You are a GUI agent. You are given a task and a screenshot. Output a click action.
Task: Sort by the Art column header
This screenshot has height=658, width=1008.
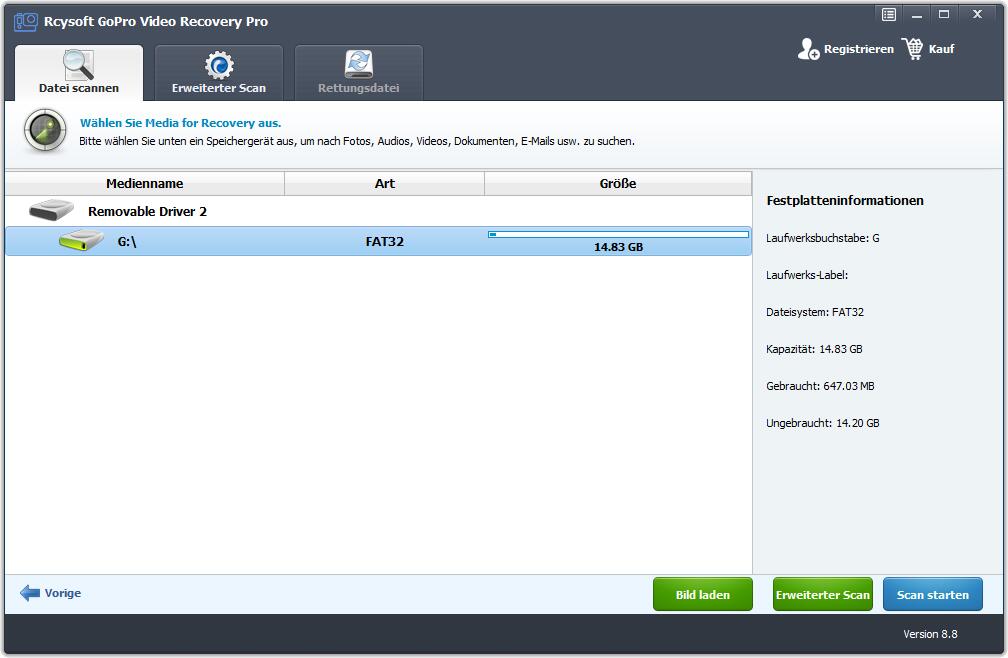click(x=384, y=184)
